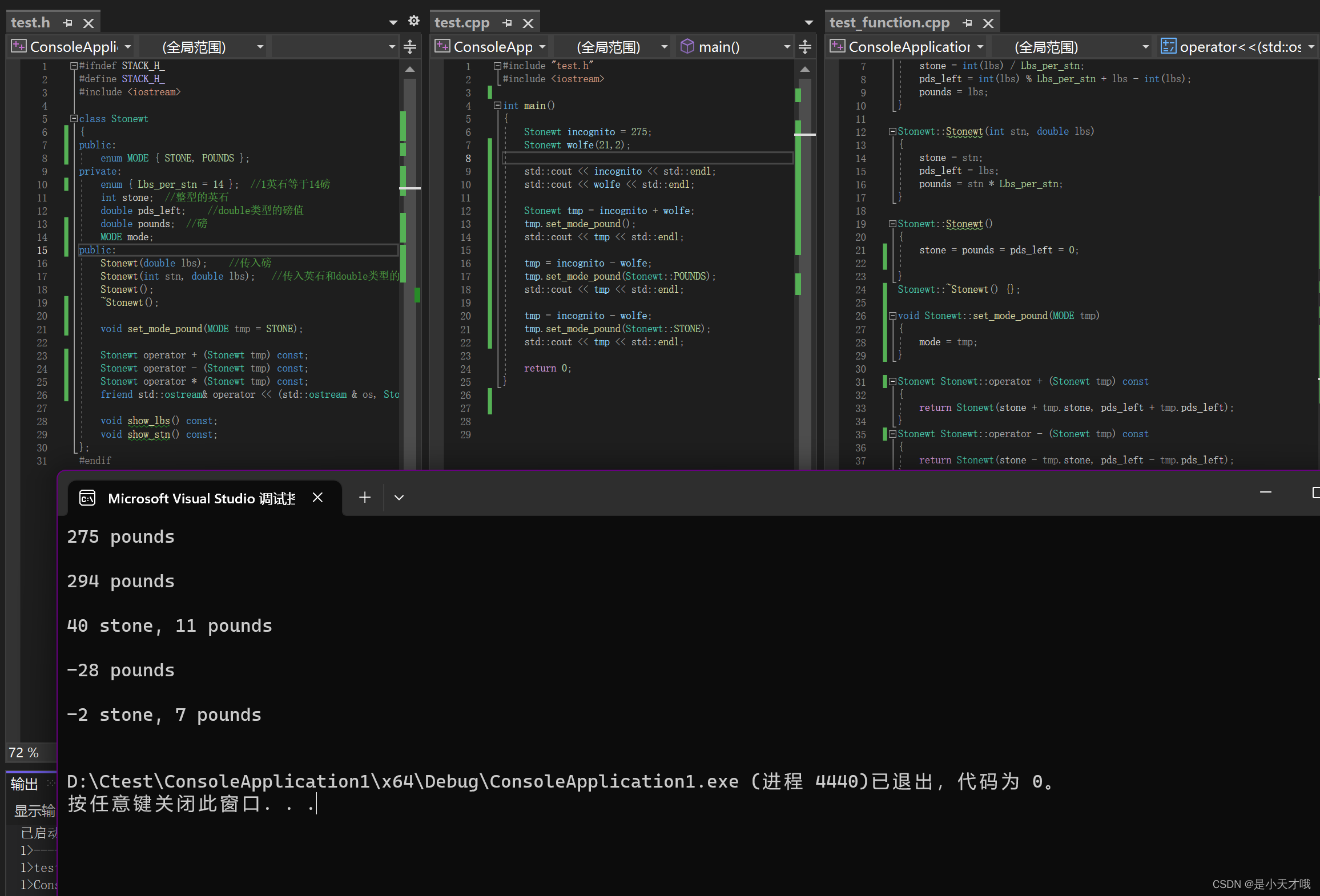This screenshot has height=896, width=1320.
Task: Click the terminal icon on the 调试控制台 tab
Action: (87, 497)
